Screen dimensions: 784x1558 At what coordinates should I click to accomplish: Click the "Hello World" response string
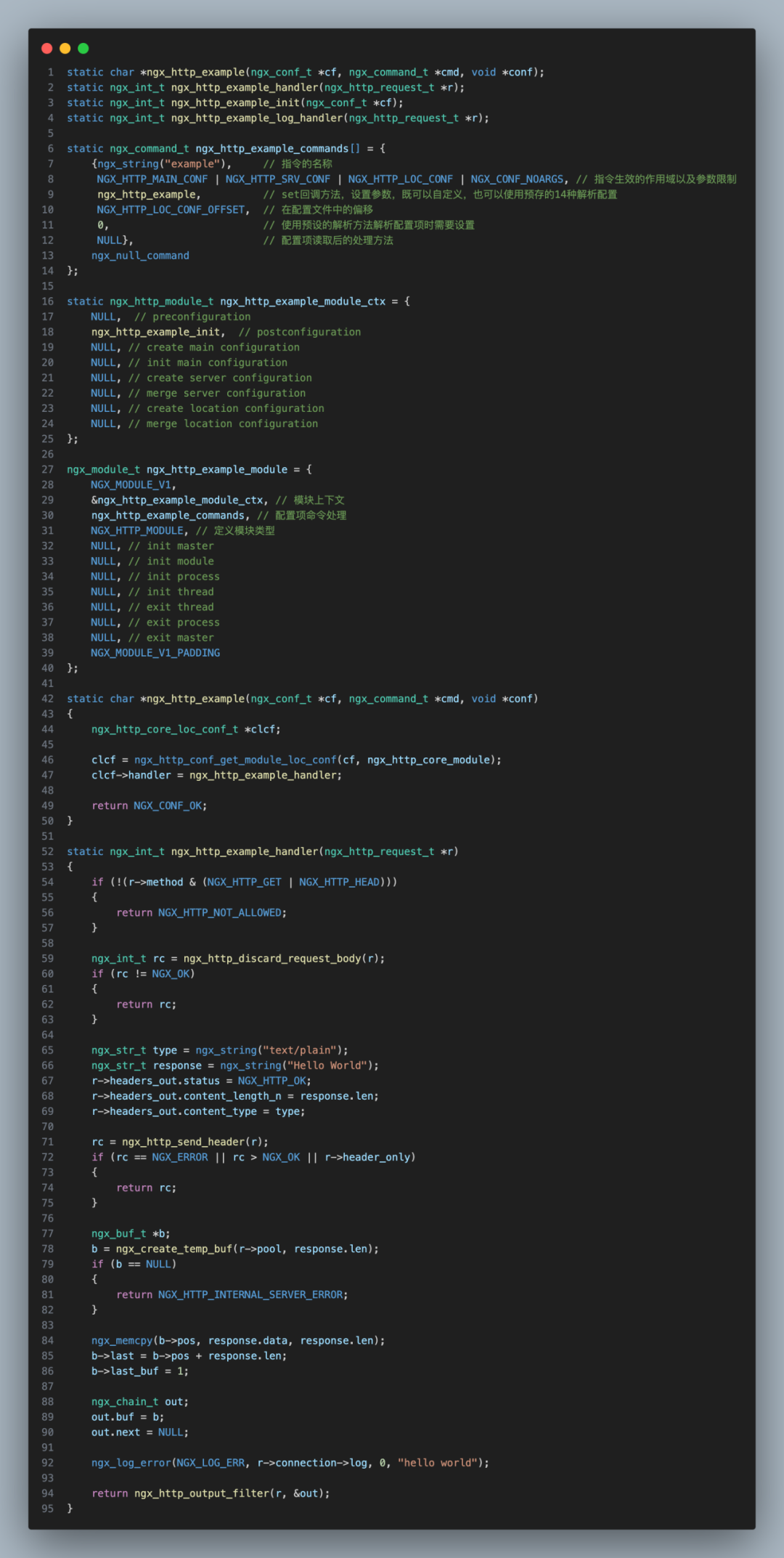[327, 1066]
